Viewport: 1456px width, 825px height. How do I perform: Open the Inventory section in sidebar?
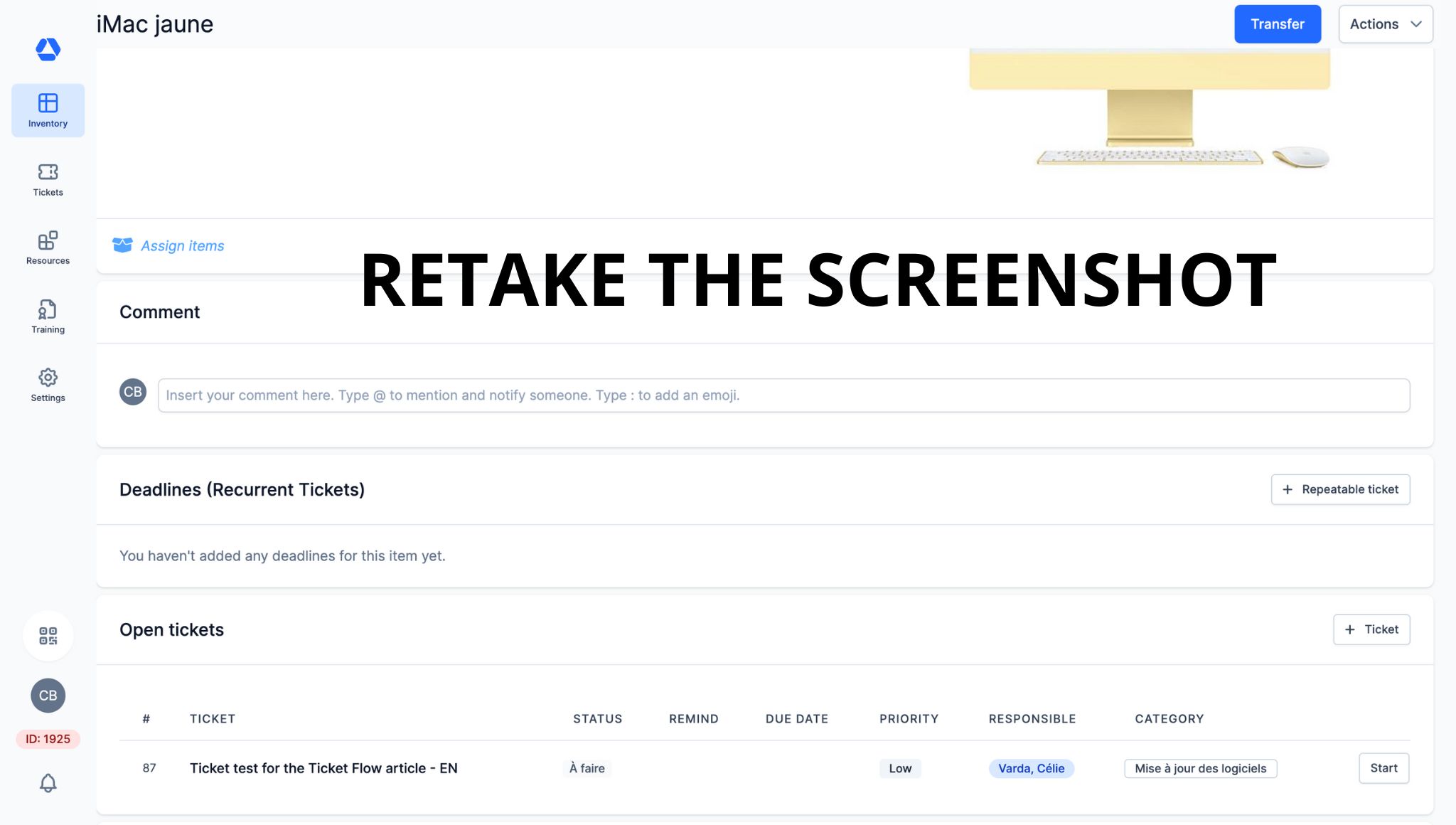point(48,110)
